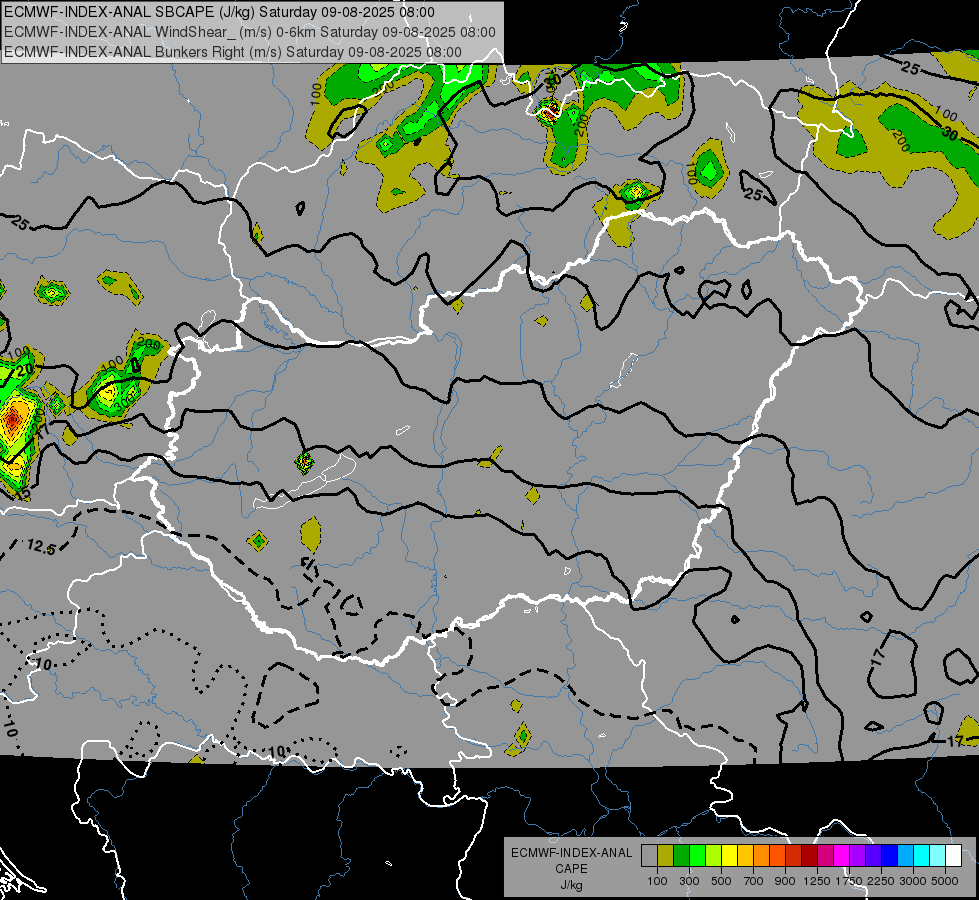Click the 20 contour label over green CAPE

tap(24, 370)
